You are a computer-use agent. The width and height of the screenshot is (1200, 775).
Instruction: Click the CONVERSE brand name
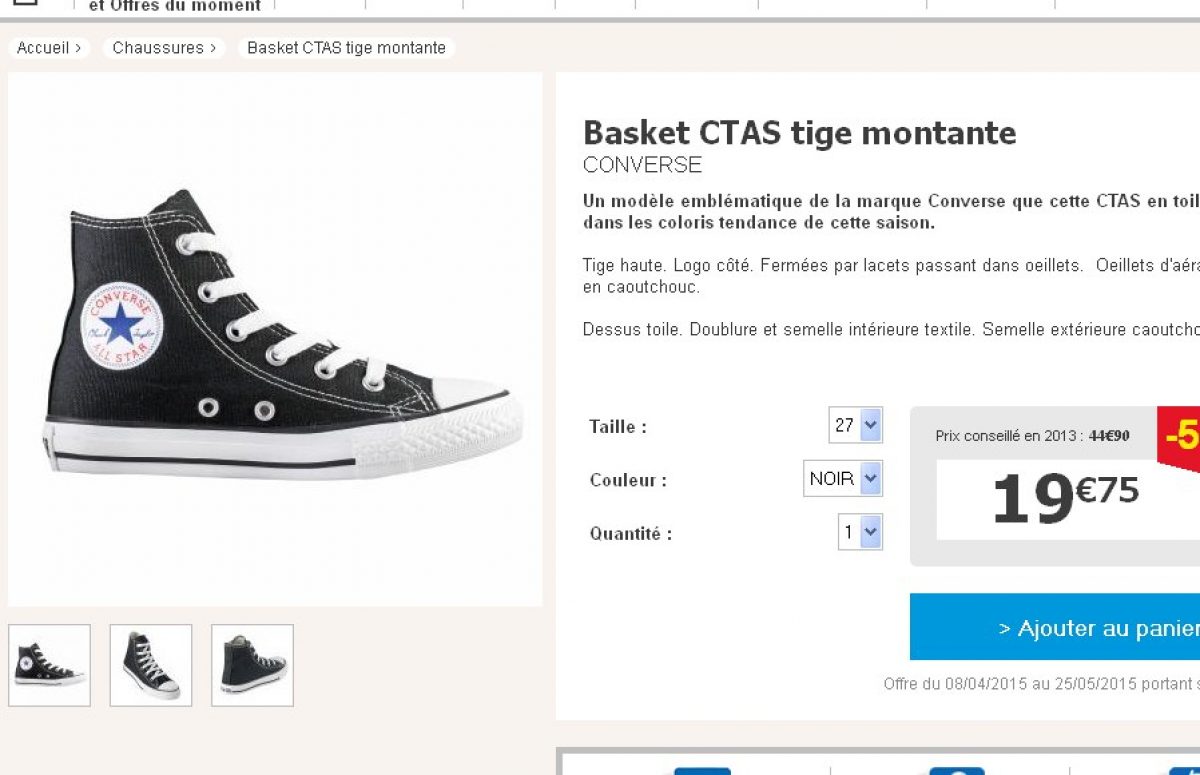pyautogui.click(x=642, y=165)
